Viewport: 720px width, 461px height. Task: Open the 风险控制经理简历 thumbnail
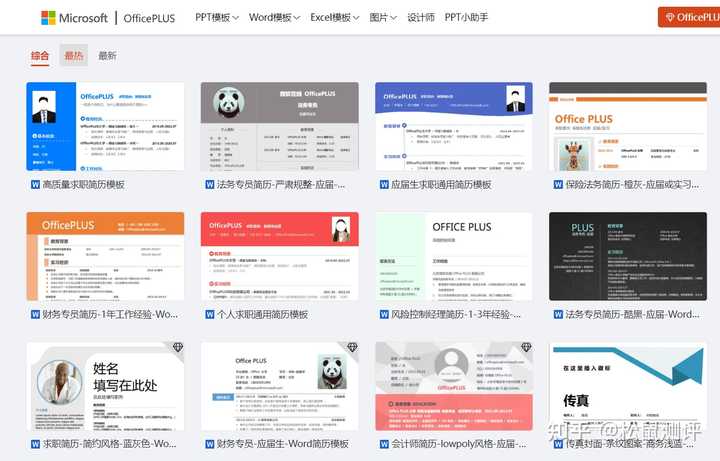pyautogui.click(x=454, y=256)
